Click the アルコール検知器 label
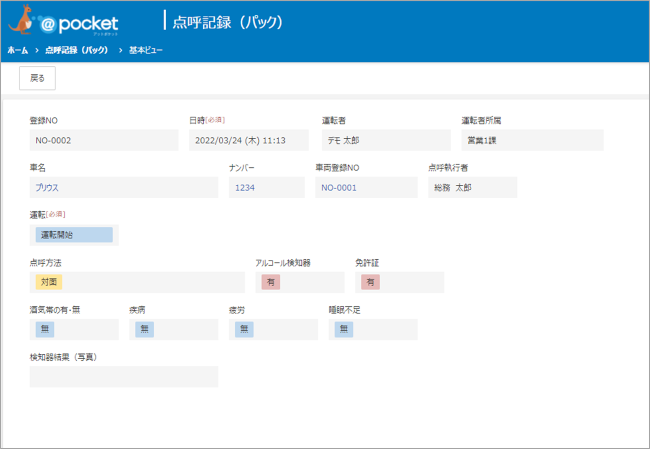Image resolution: width=650 pixels, height=449 pixels. (x=283, y=263)
